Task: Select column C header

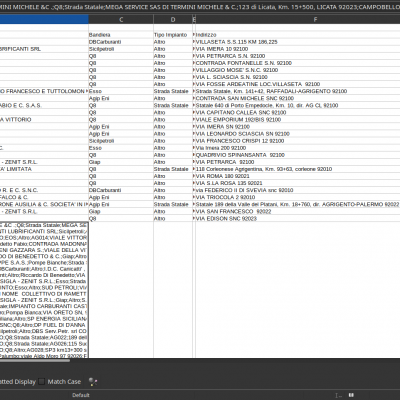Action: 121,20
